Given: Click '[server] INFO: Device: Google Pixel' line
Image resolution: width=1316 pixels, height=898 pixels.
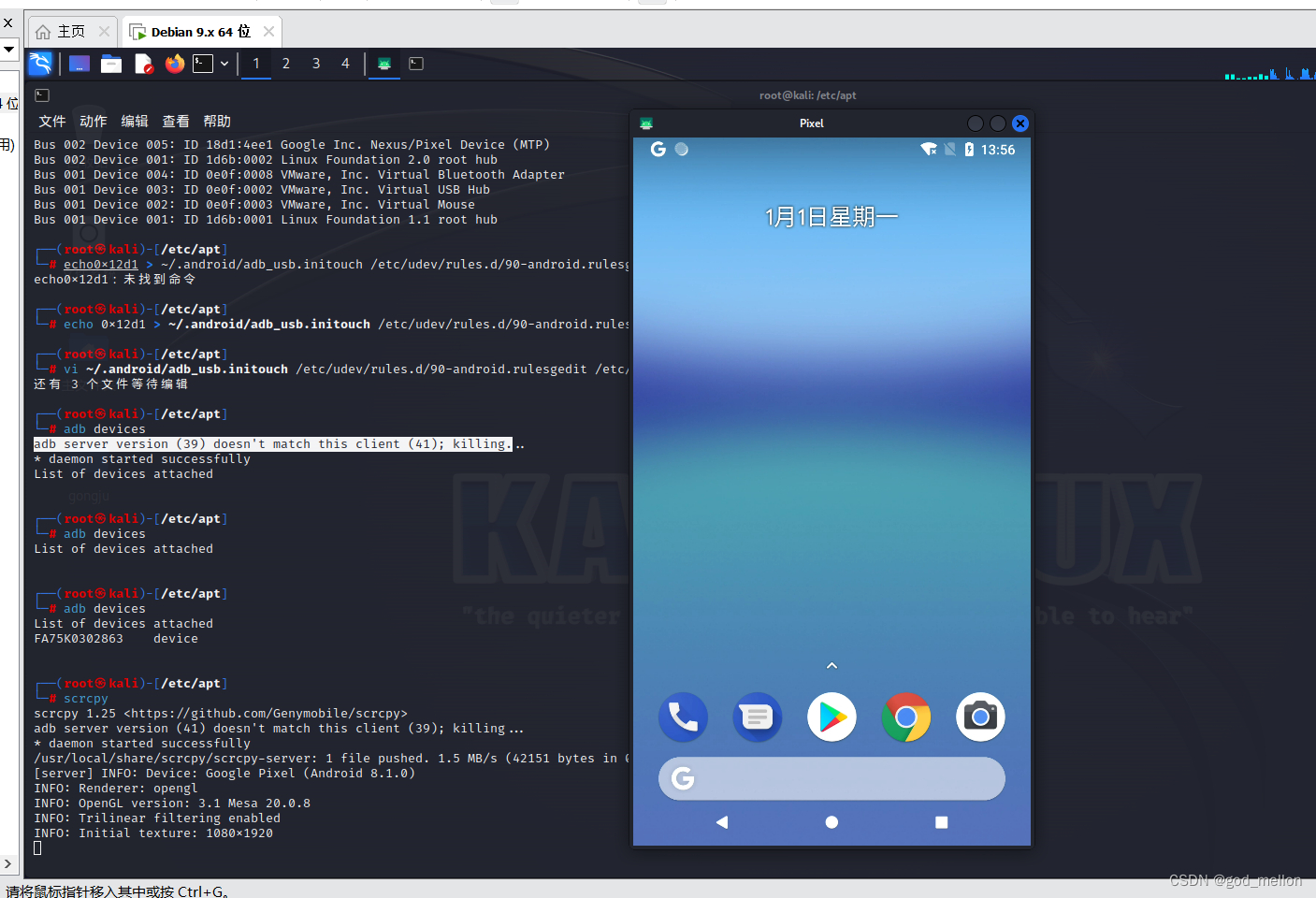Looking at the screenshot, I should coord(224,774).
